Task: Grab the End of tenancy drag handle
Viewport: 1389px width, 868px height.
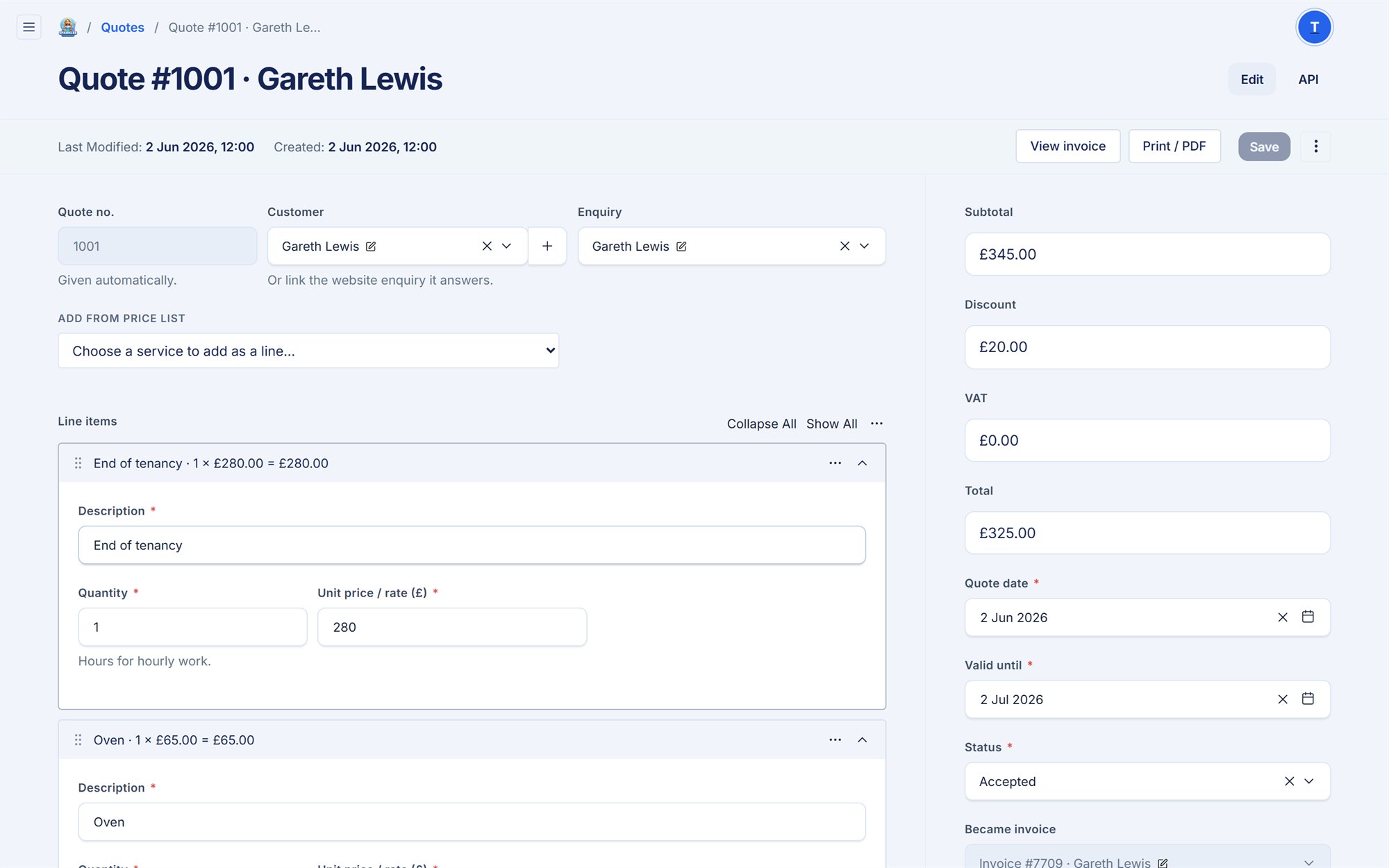Action: coord(78,463)
